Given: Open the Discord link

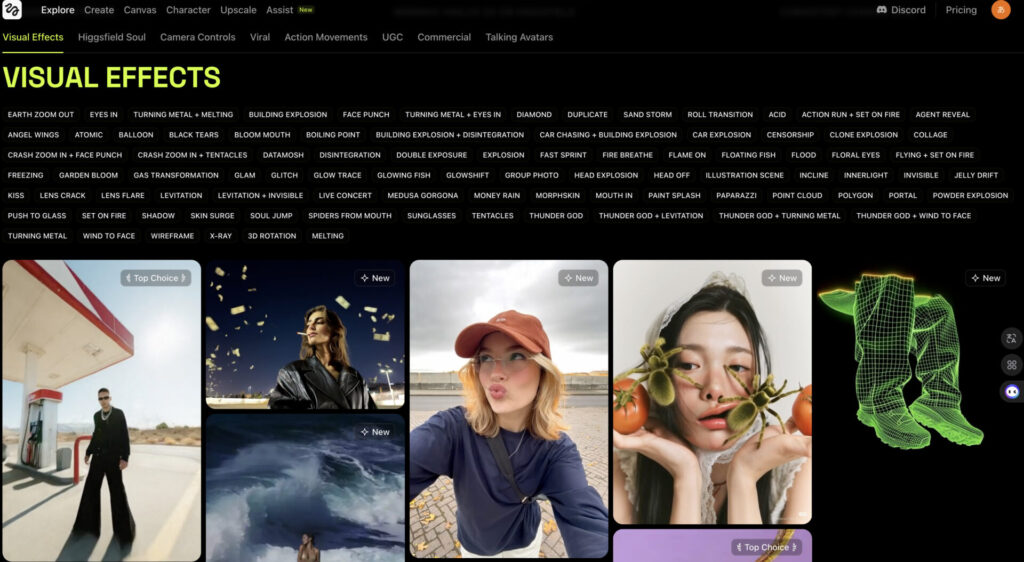Looking at the screenshot, I should click(x=901, y=10).
